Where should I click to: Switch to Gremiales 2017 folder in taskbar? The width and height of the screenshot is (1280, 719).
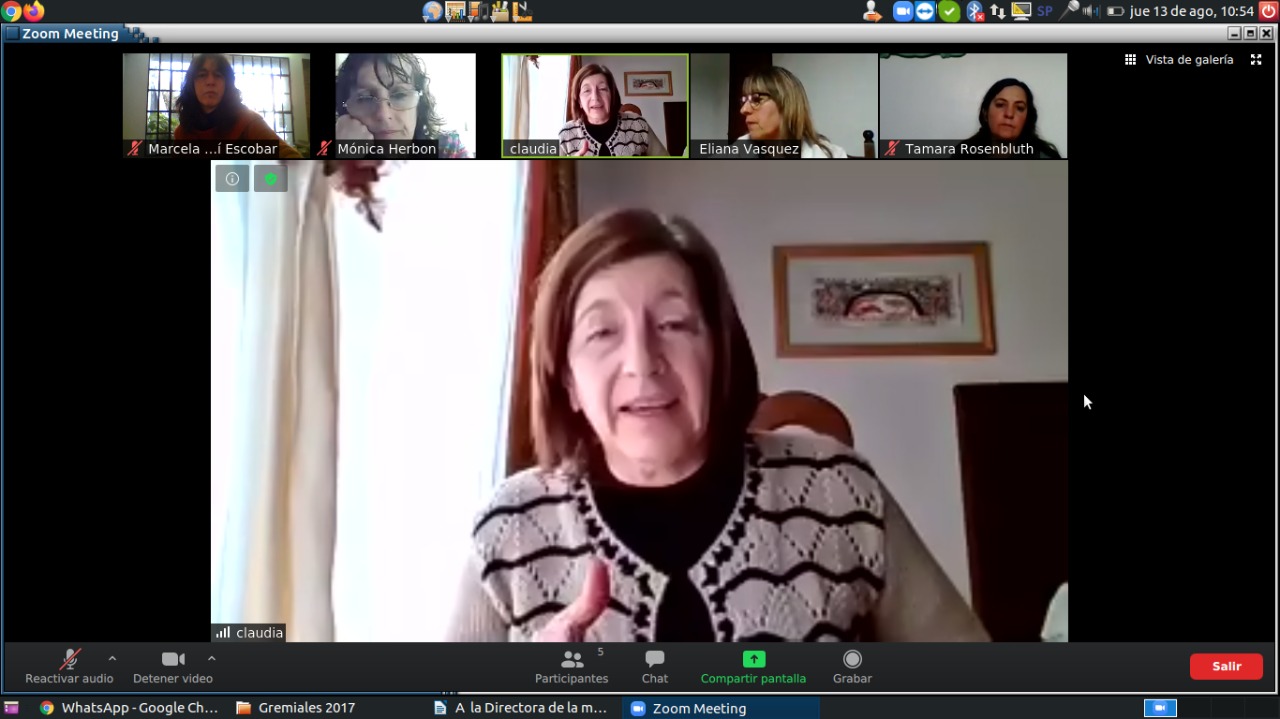point(296,708)
